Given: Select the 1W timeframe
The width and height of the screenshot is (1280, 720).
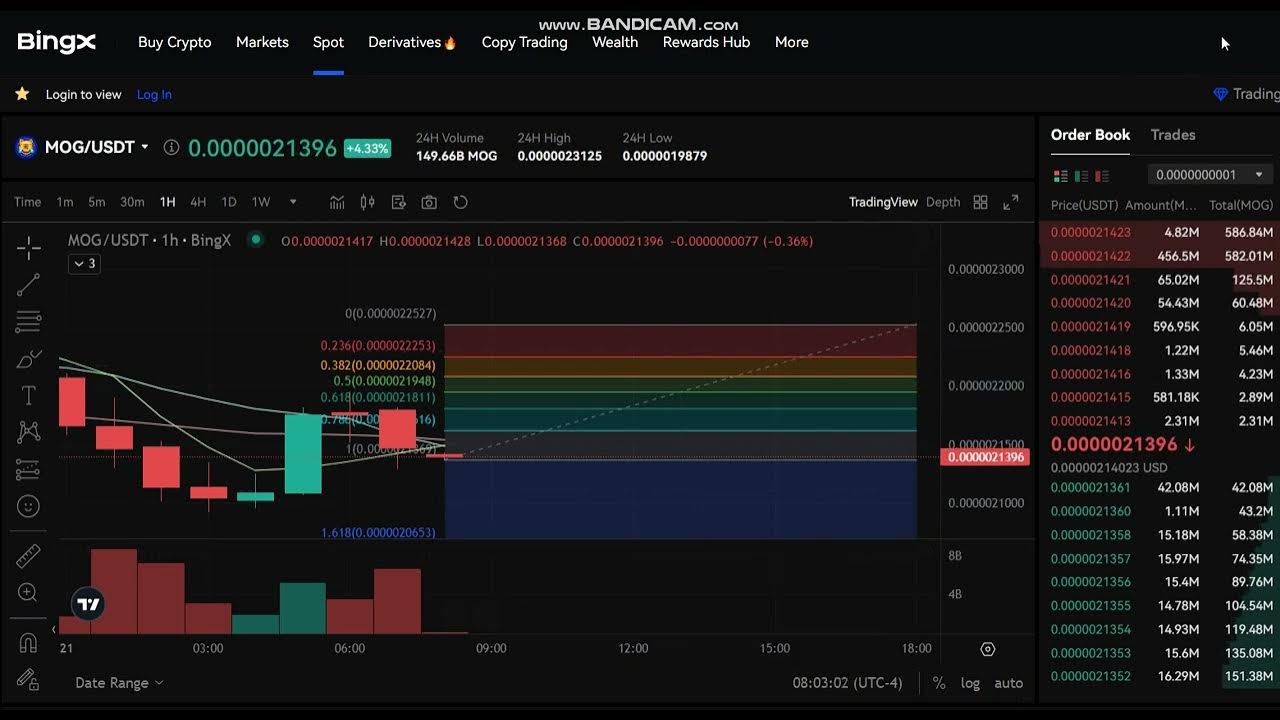Looking at the screenshot, I should coord(261,202).
